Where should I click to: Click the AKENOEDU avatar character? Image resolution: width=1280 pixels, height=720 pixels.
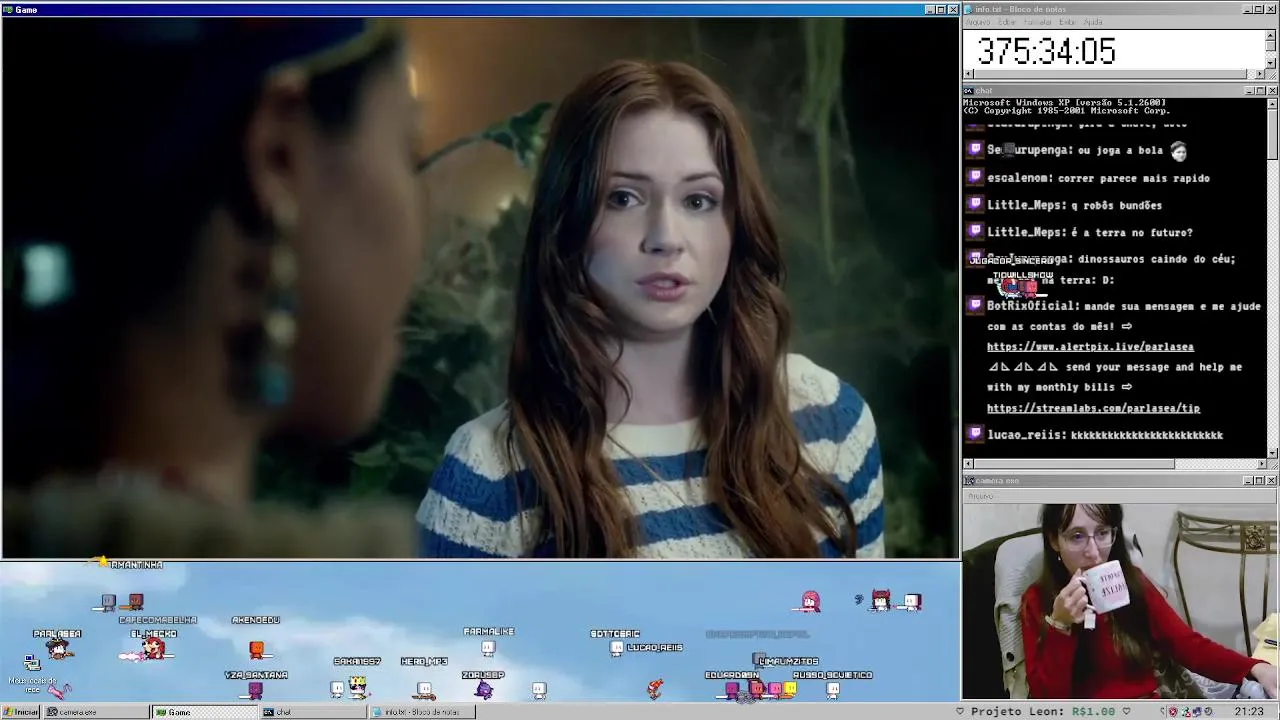(x=256, y=649)
